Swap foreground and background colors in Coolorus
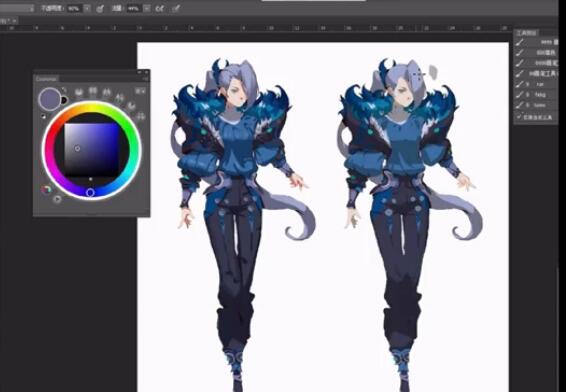Viewport: 566px width, 392px height. pyautogui.click(x=64, y=90)
